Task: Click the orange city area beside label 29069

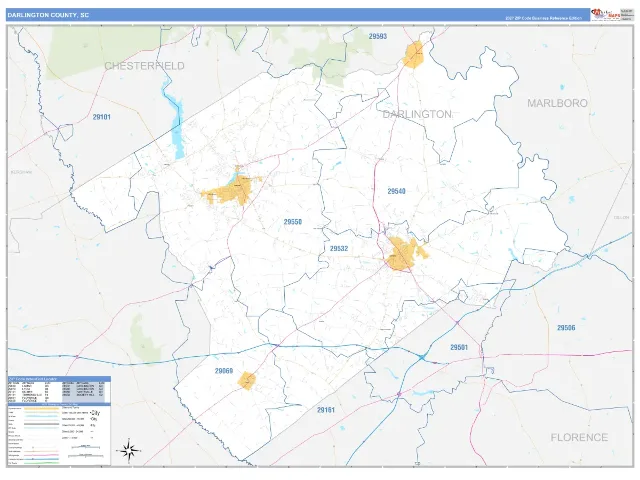Action: pyautogui.click(x=247, y=381)
